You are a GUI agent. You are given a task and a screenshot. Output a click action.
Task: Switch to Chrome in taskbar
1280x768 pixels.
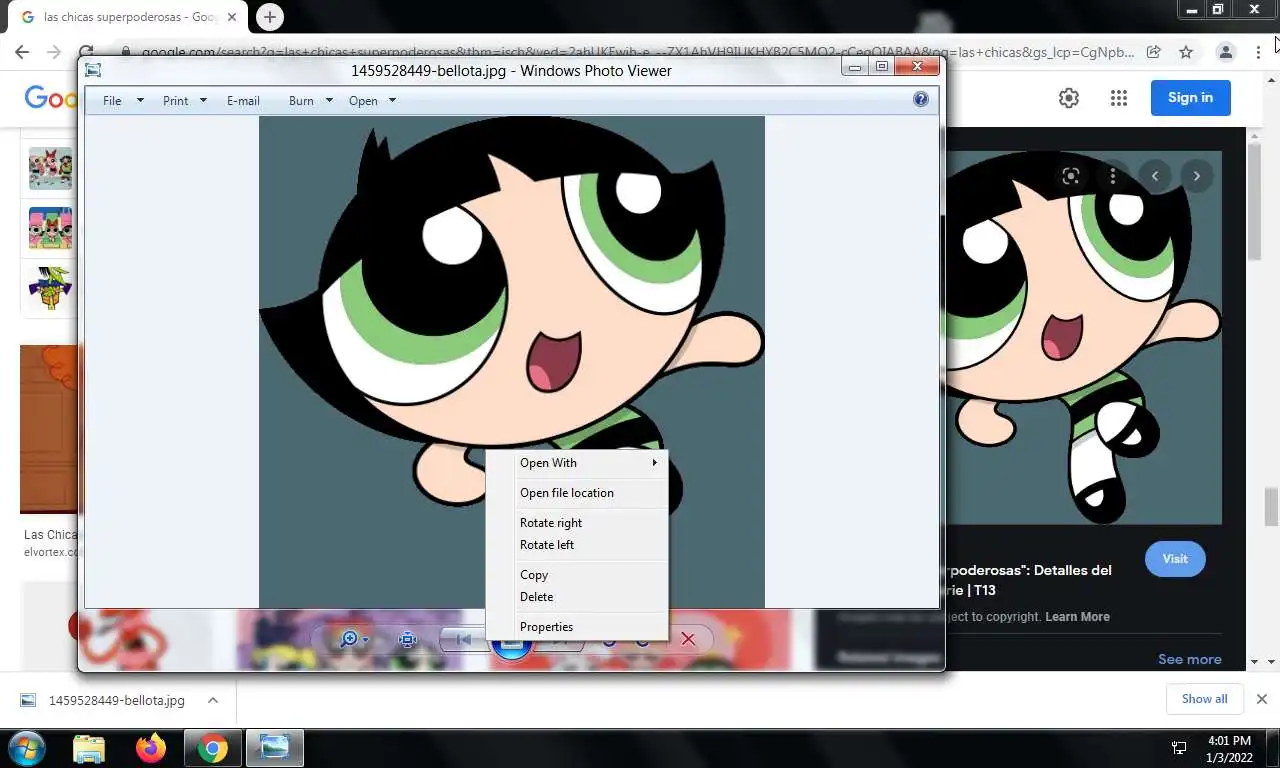tap(213, 748)
